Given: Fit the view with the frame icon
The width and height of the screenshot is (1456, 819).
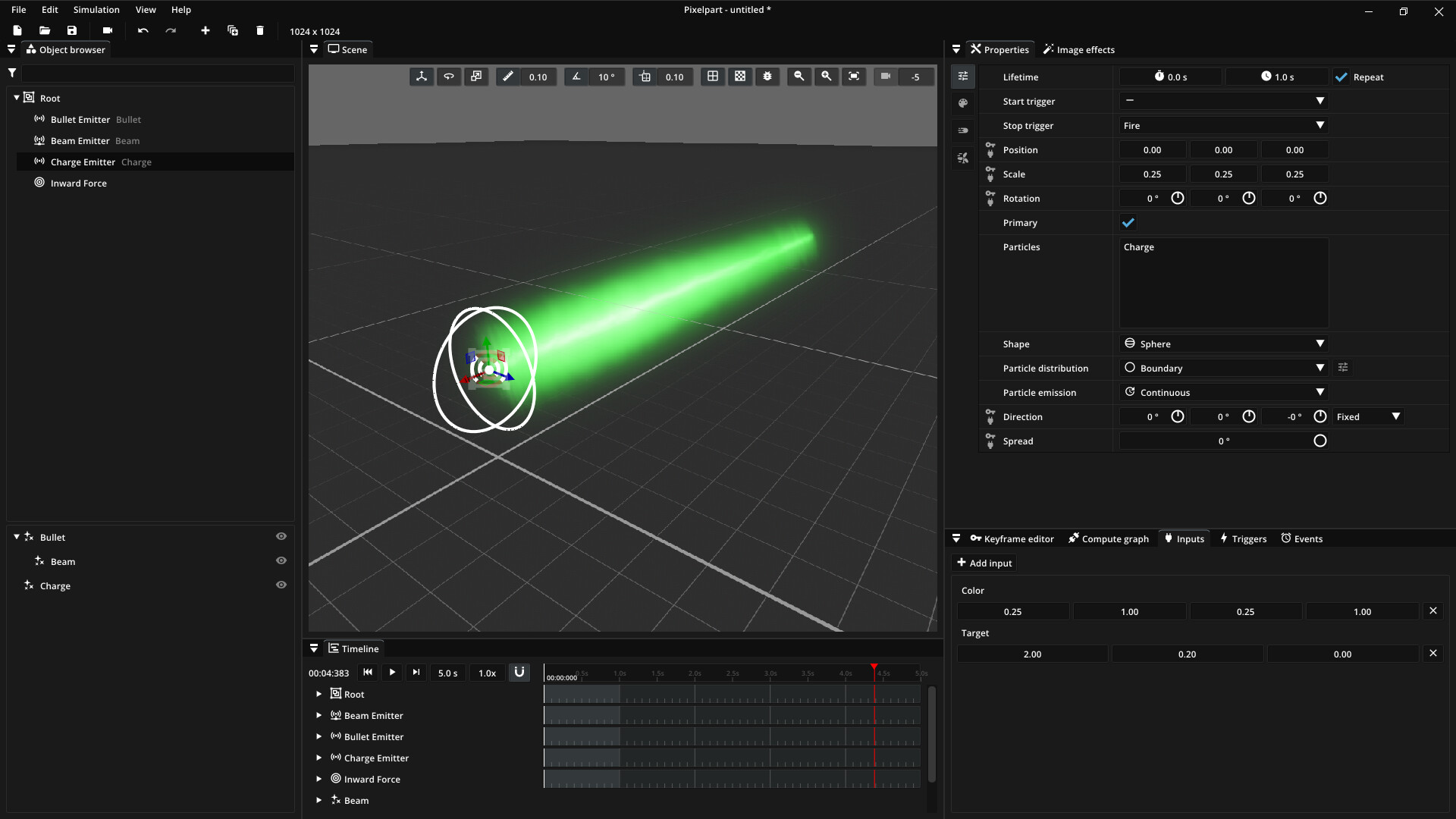Looking at the screenshot, I should [x=854, y=77].
